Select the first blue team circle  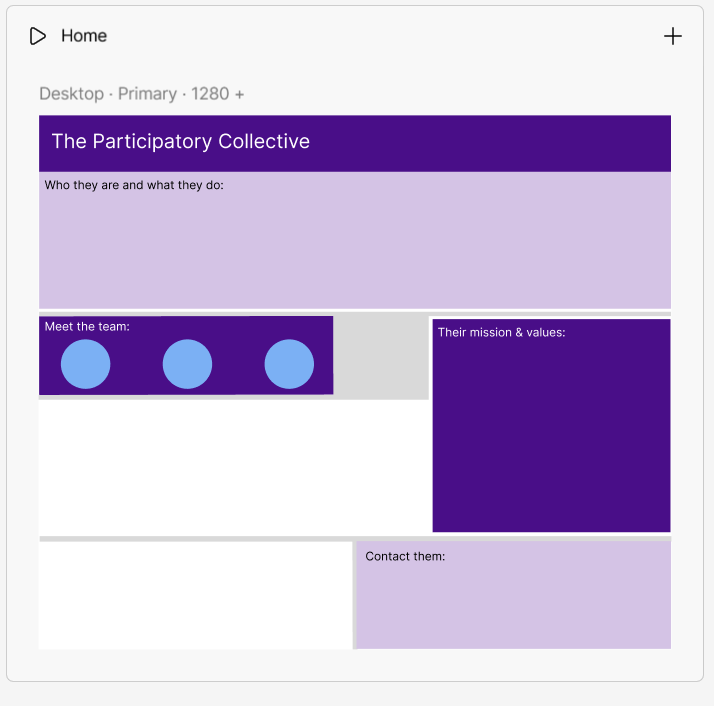click(86, 364)
